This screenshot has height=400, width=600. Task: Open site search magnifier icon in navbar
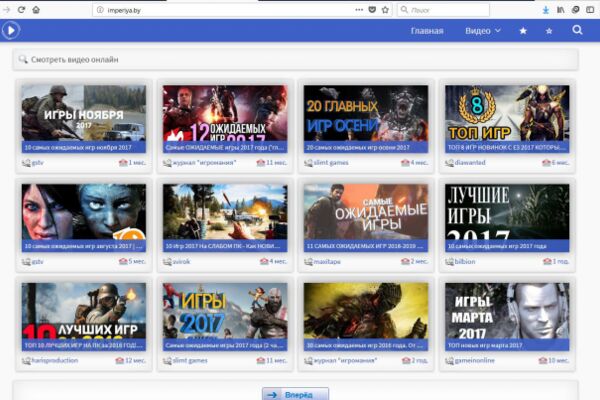coord(577,30)
